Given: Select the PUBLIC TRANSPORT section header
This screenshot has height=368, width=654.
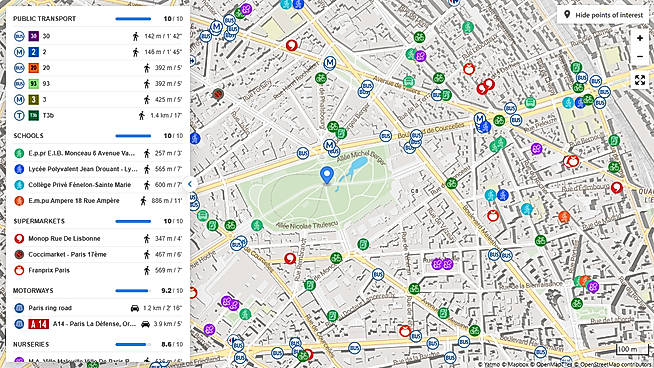Looking at the screenshot, I should (x=44, y=19).
